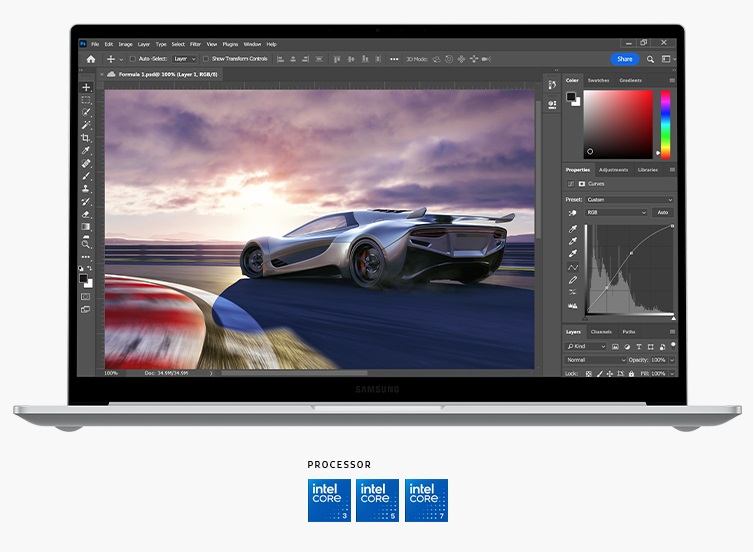Open the Preset Custom dropdown
The height and width of the screenshot is (552, 753).
(x=630, y=199)
